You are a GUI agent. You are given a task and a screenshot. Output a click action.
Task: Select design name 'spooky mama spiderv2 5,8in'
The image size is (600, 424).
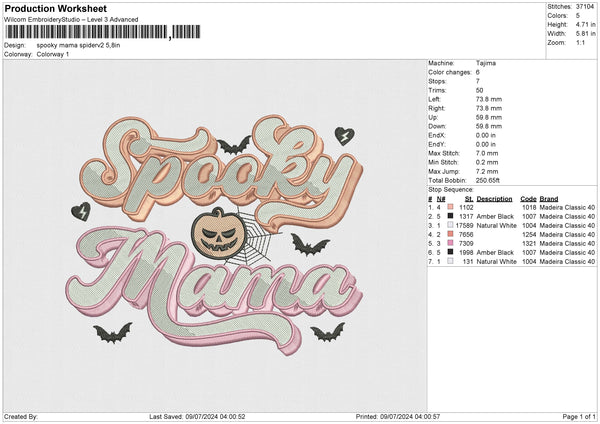(78, 45)
